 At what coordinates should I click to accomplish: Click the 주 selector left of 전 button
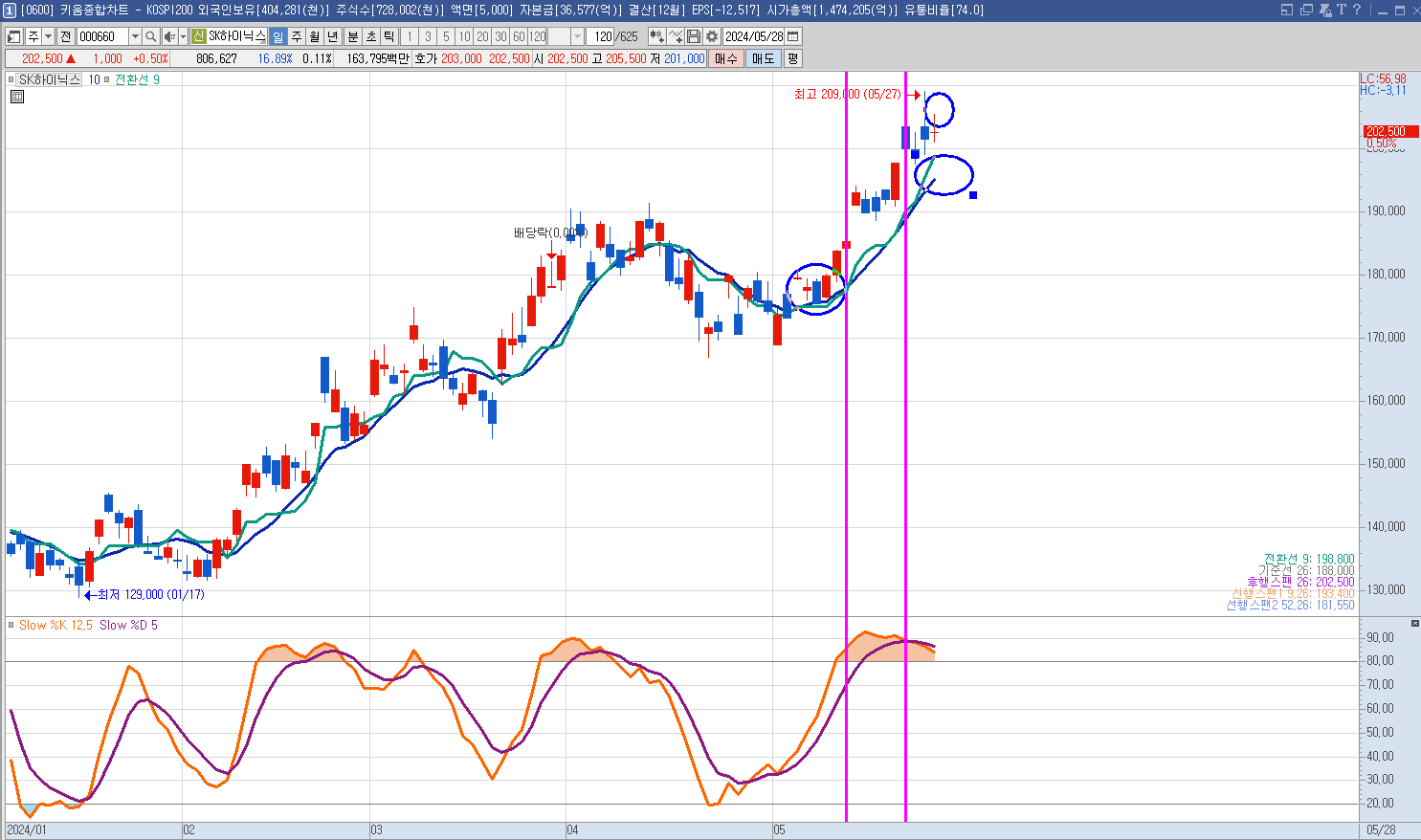pos(33,36)
